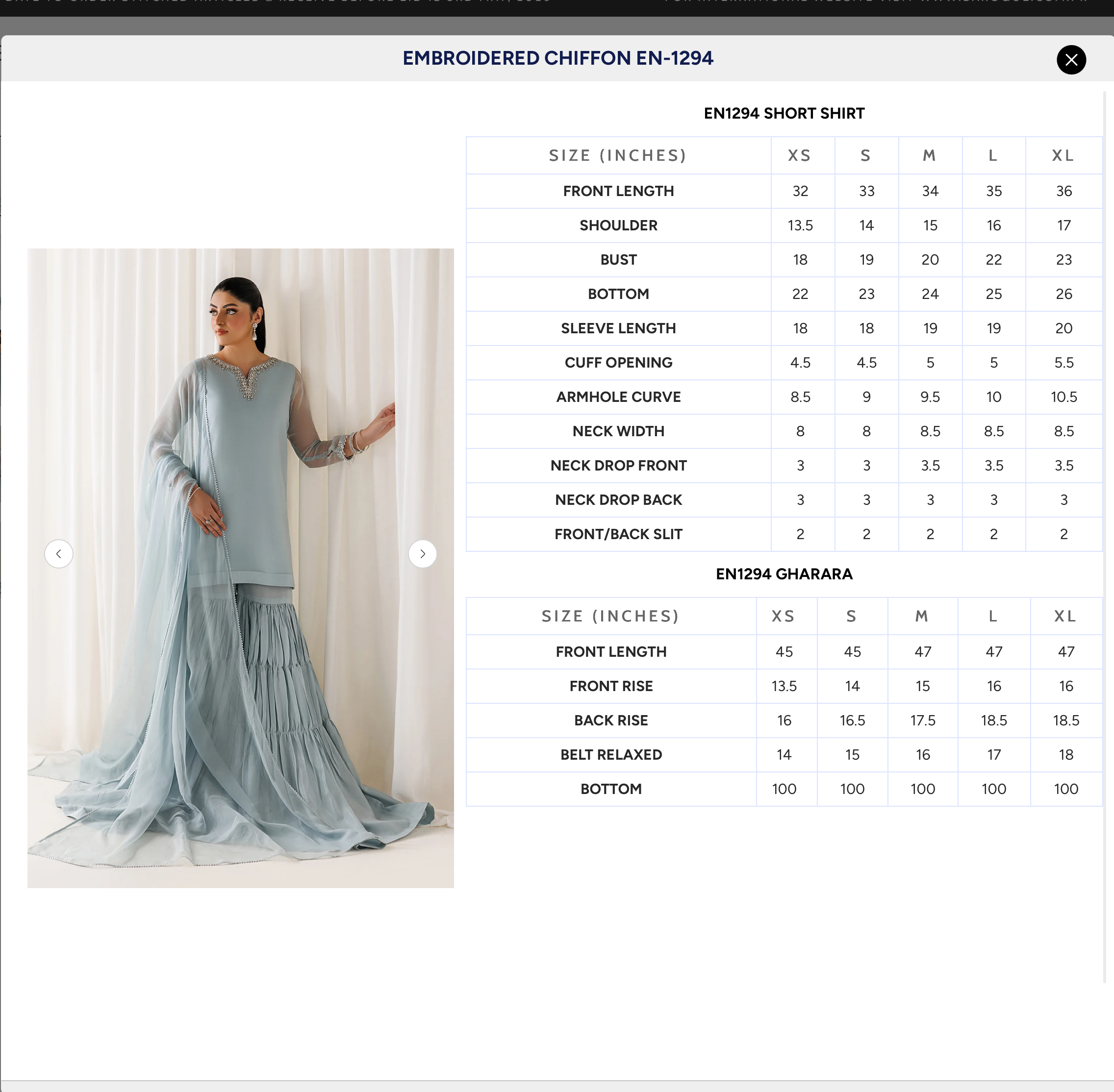Click M column header in gharara table
The image size is (1114, 1092).
(922, 616)
